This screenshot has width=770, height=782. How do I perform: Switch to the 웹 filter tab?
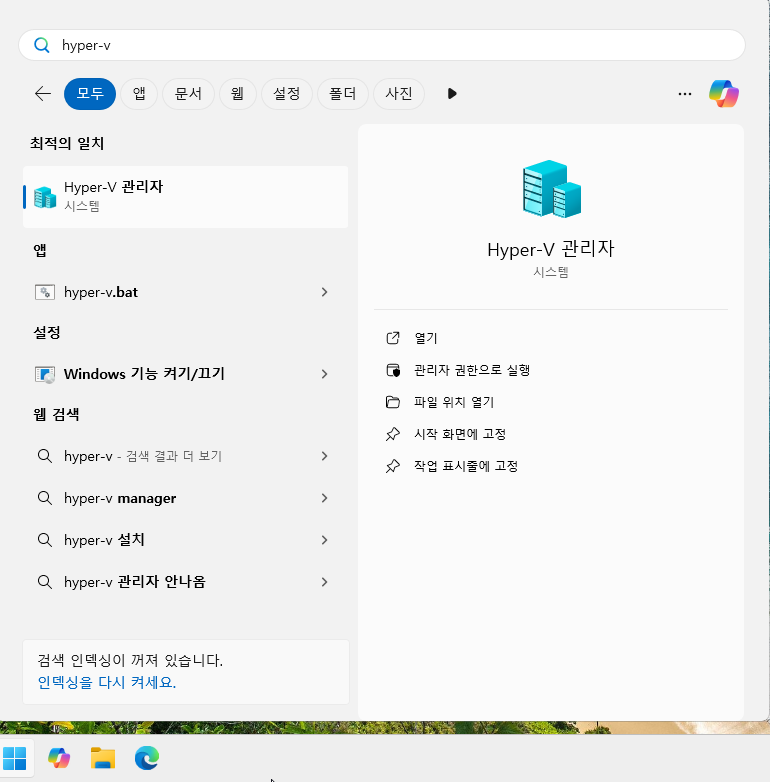(x=237, y=93)
